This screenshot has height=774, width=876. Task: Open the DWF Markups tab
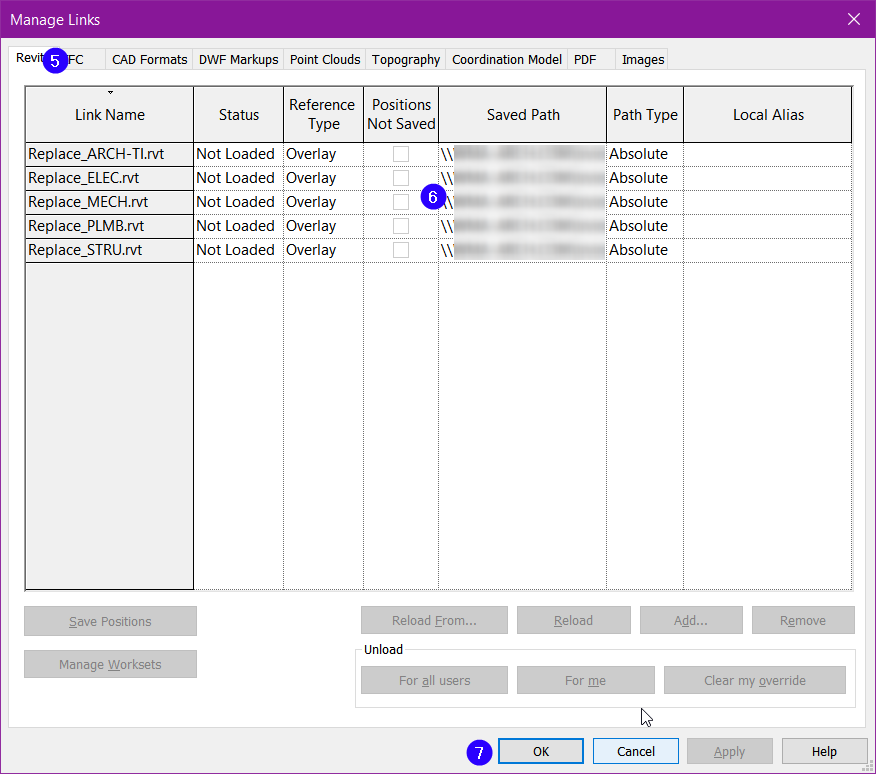[238, 59]
